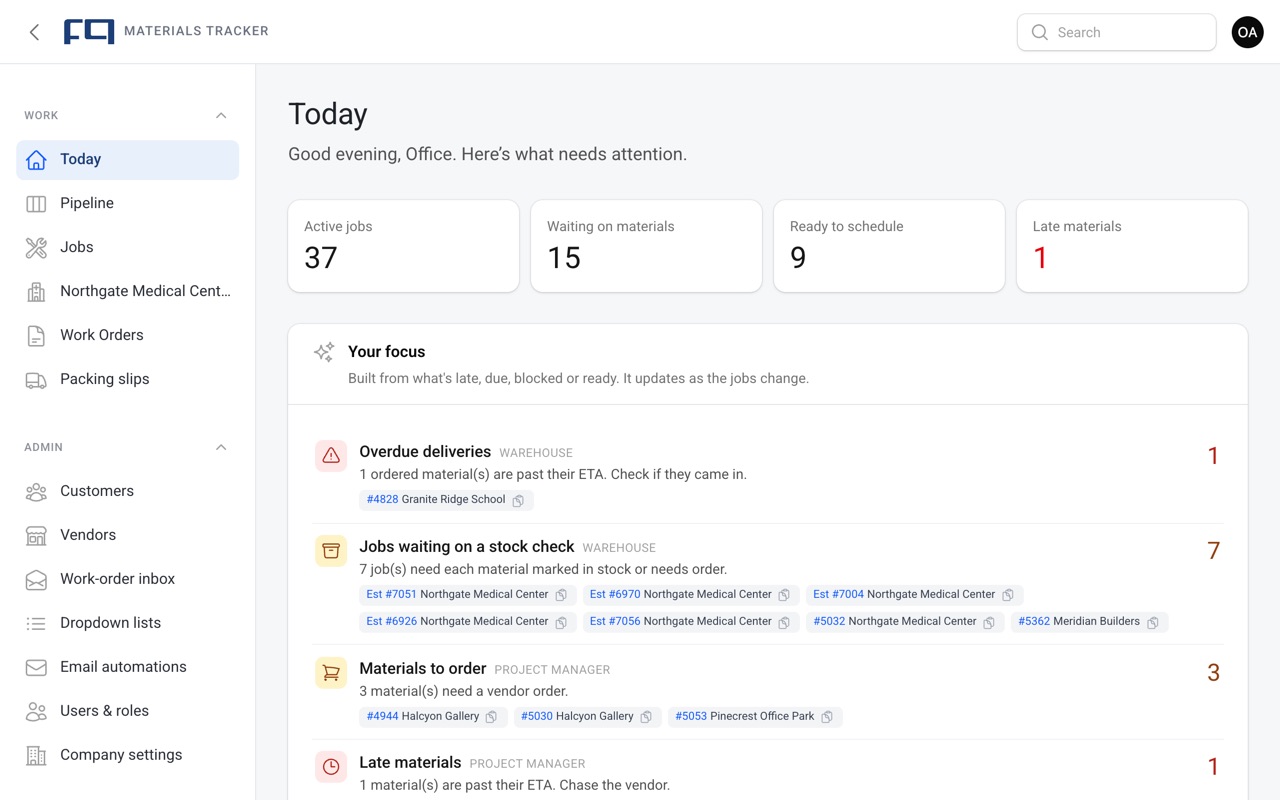The height and width of the screenshot is (800, 1280).
Task: Click the Today home icon
Action: click(x=36, y=160)
